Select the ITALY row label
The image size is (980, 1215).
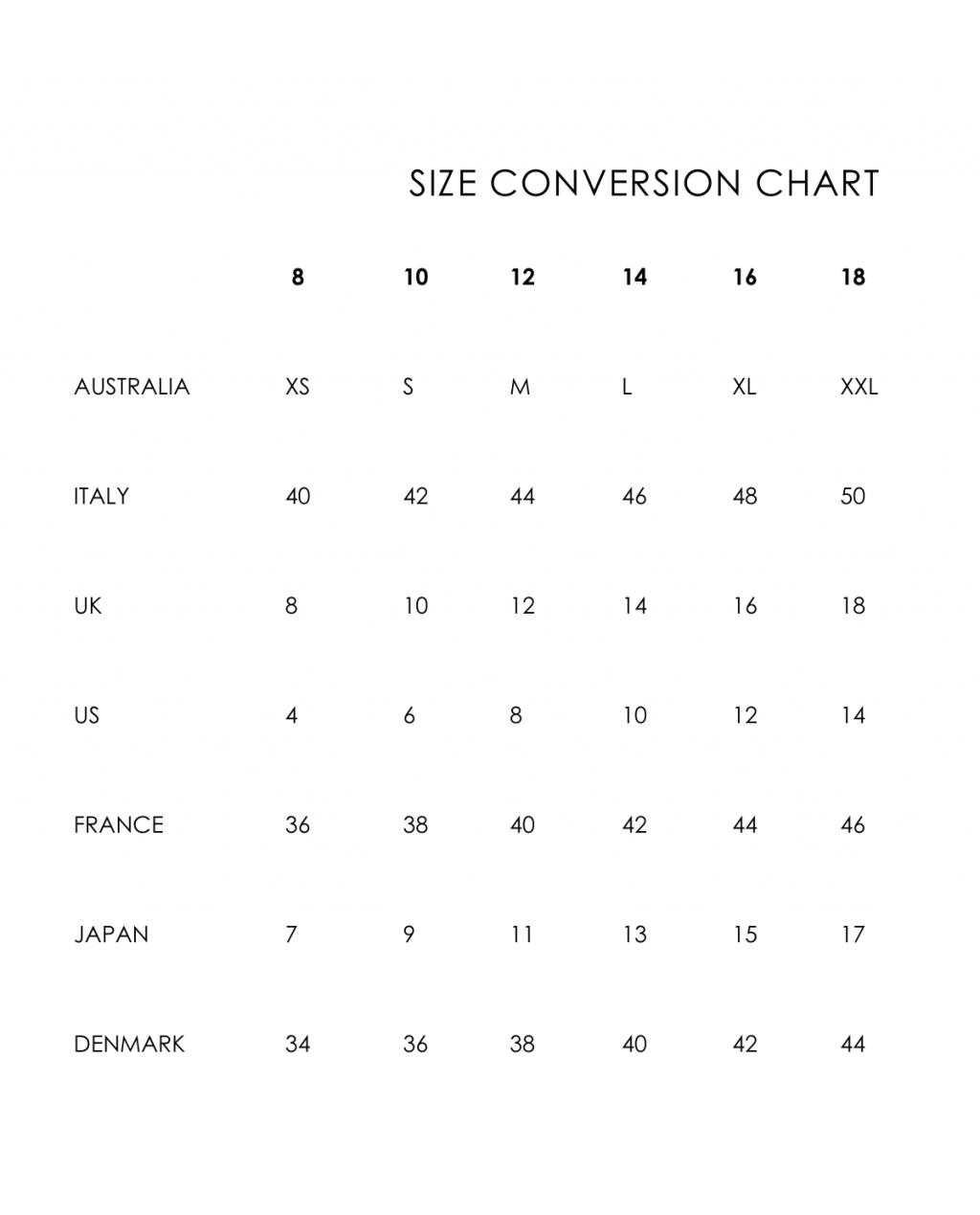point(101,496)
